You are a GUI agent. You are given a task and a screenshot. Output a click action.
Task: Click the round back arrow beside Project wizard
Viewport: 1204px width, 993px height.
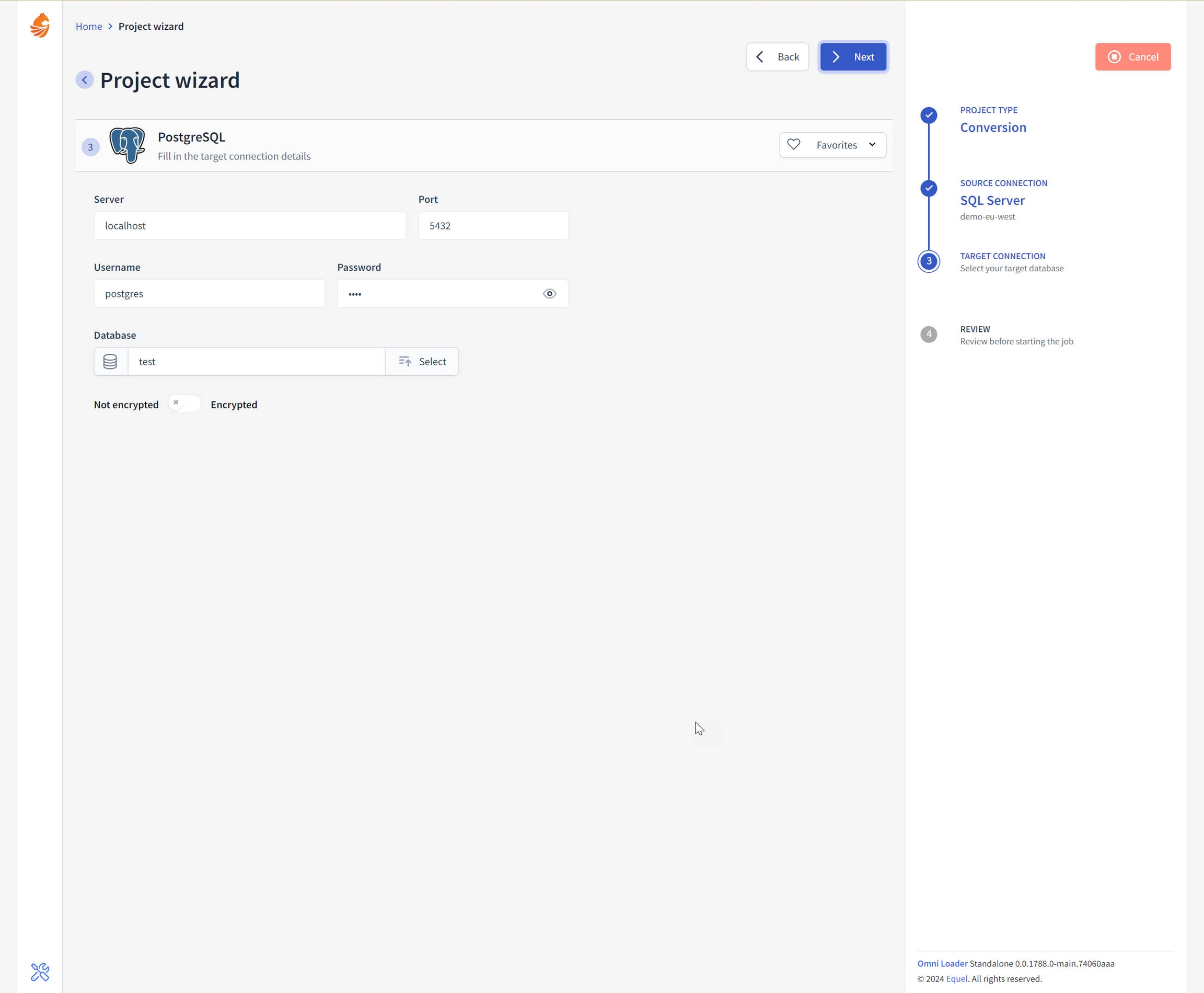pyautogui.click(x=85, y=80)
